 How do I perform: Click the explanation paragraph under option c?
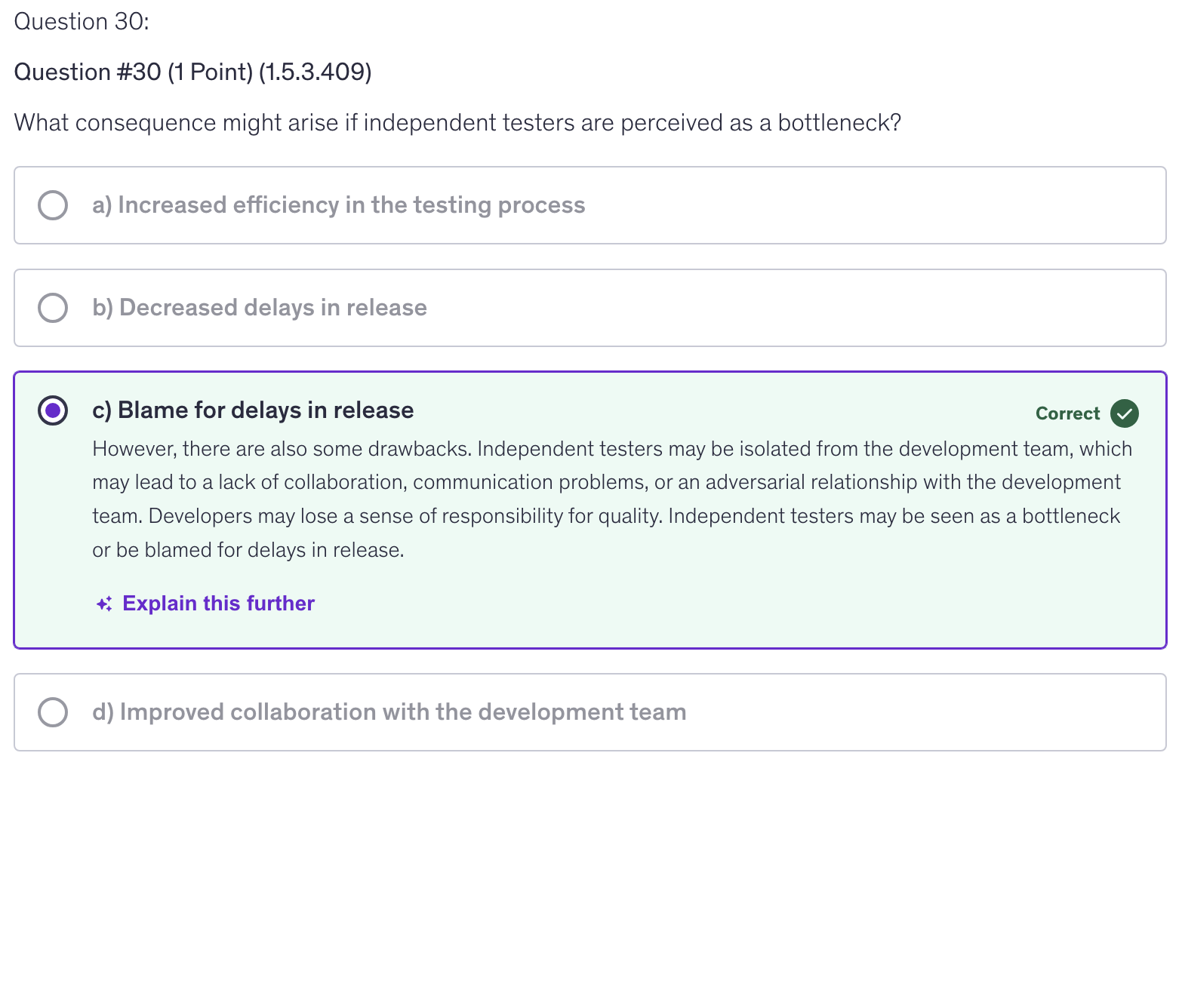(611, 499)
